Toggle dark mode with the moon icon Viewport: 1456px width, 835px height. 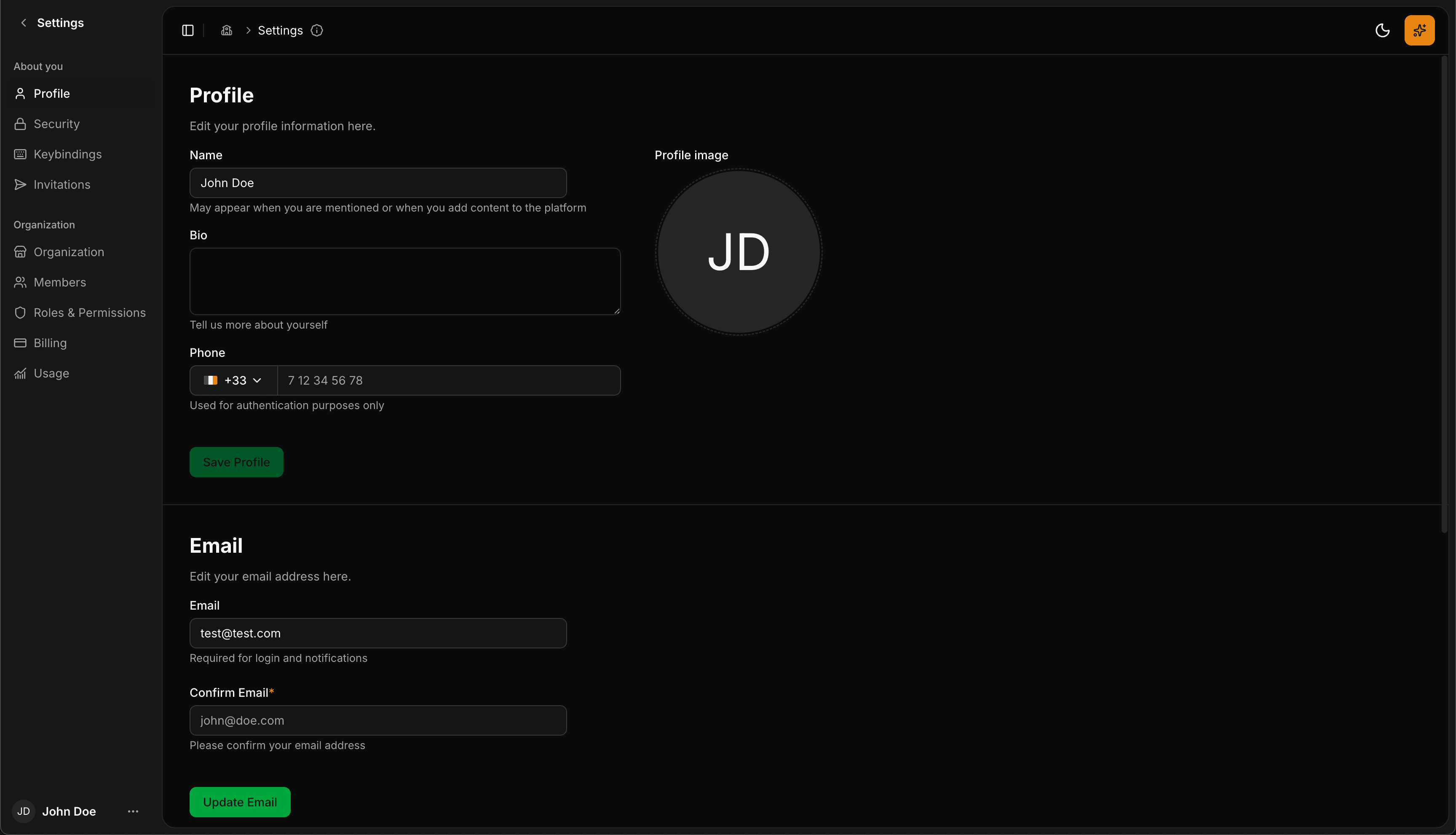pos(1383,30)
